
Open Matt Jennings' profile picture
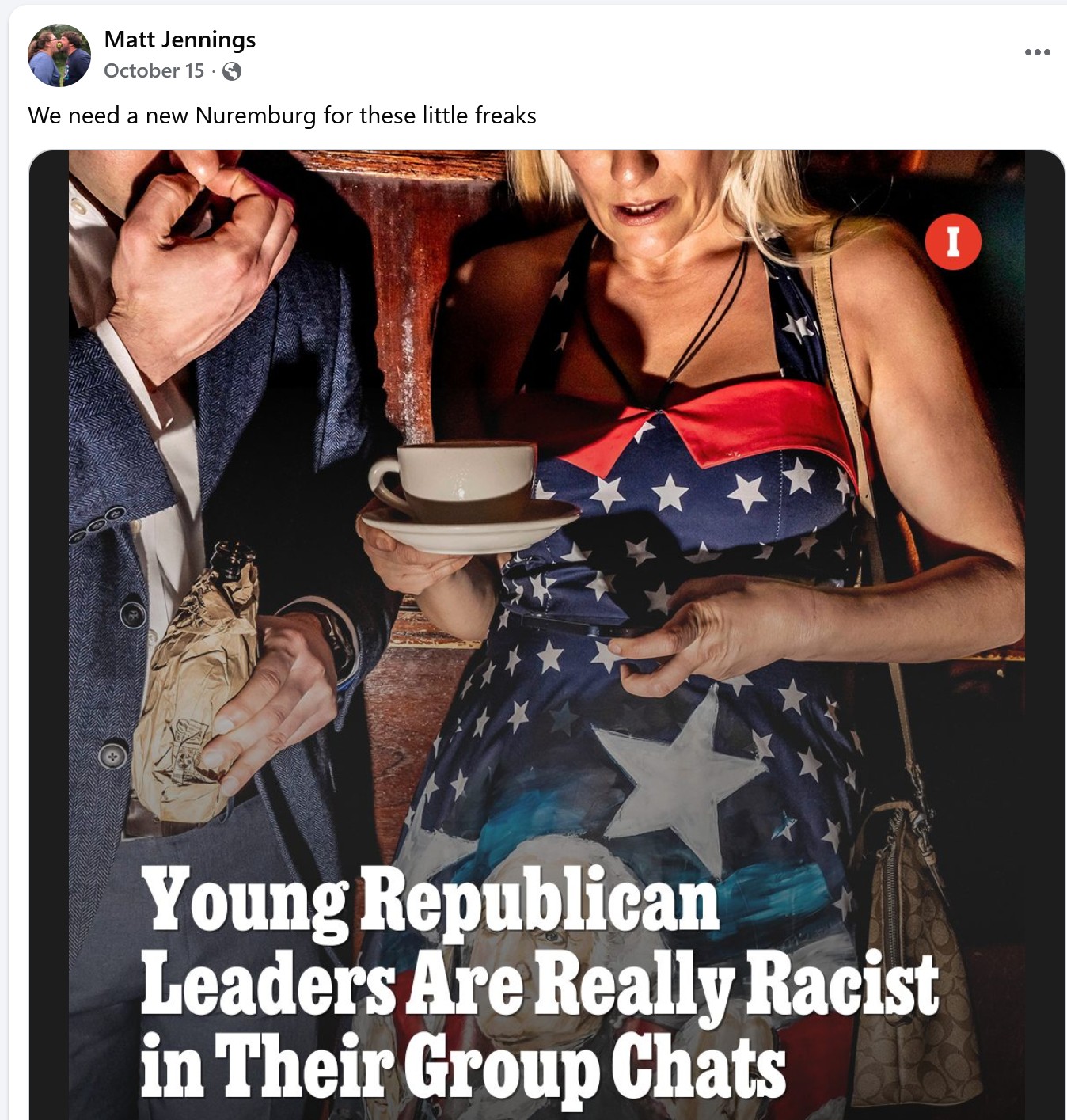click(x=59, y=55)
